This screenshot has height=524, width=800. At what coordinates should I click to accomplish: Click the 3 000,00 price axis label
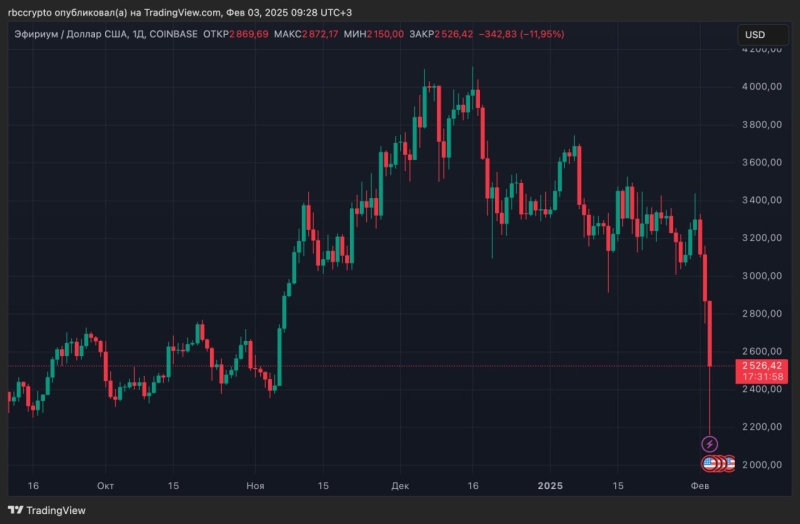point(762,276)
